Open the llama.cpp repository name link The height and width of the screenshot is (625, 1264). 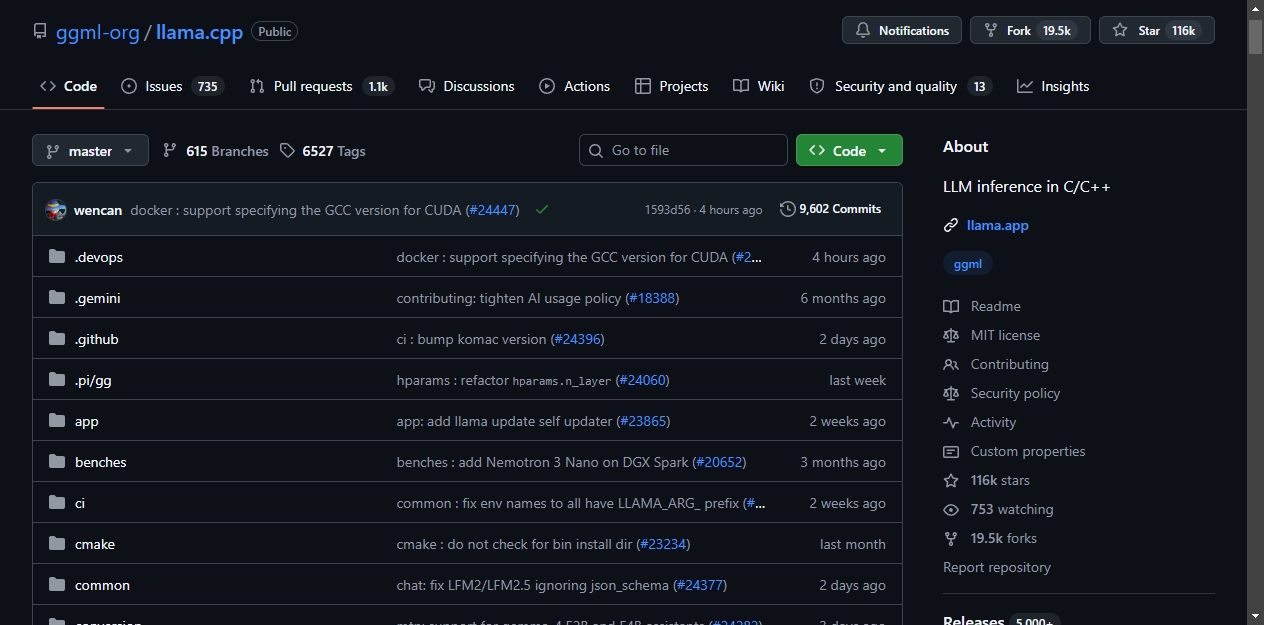199,32
